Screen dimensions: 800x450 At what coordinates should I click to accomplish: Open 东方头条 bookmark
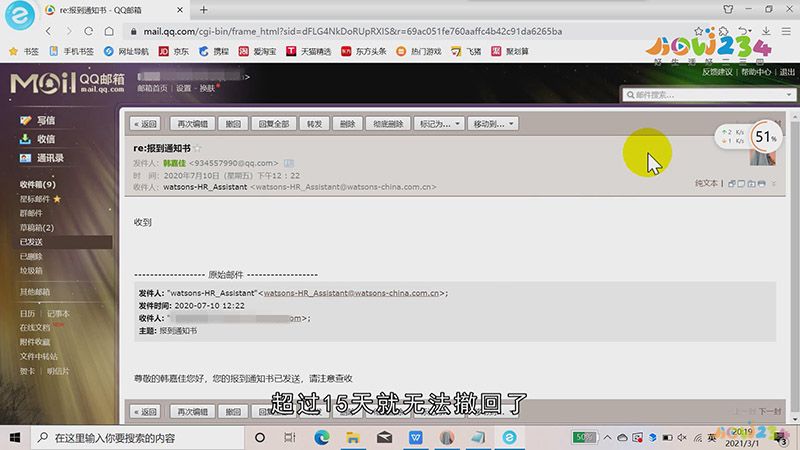coord(364,51)
